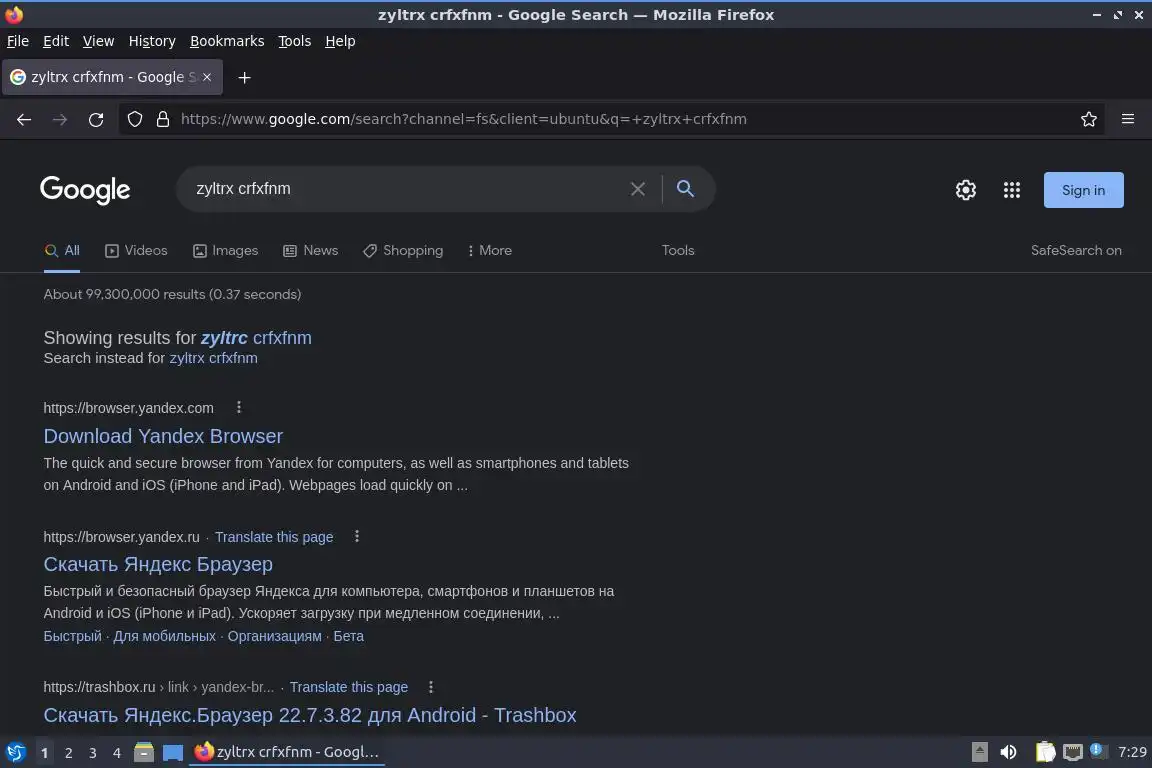Open options for trashbox.ru result
The image size is (1152, 768).
(x=431, y=686)
